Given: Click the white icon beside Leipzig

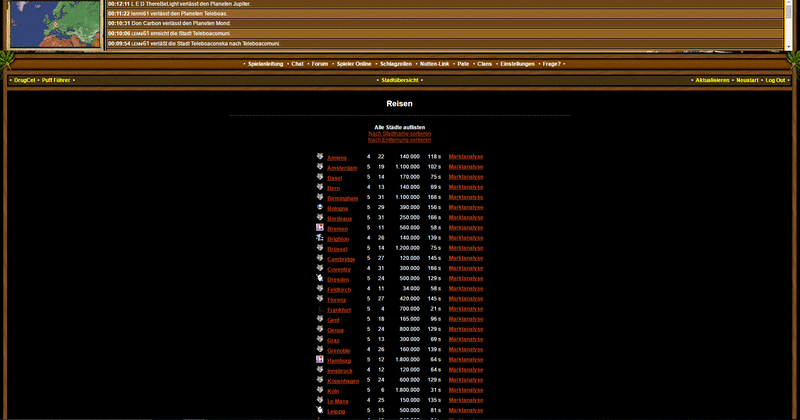Looking at the screenshot, I should [x=320, y=410].
